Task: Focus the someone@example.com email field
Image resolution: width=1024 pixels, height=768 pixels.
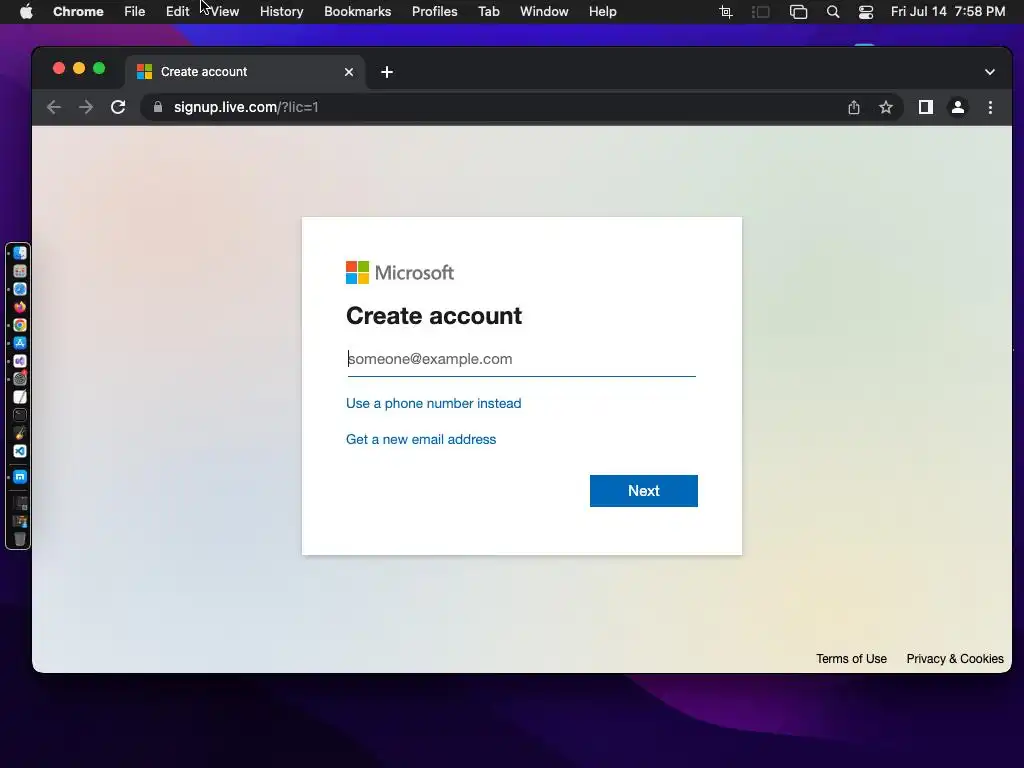Action: click(x=521, y=359)
